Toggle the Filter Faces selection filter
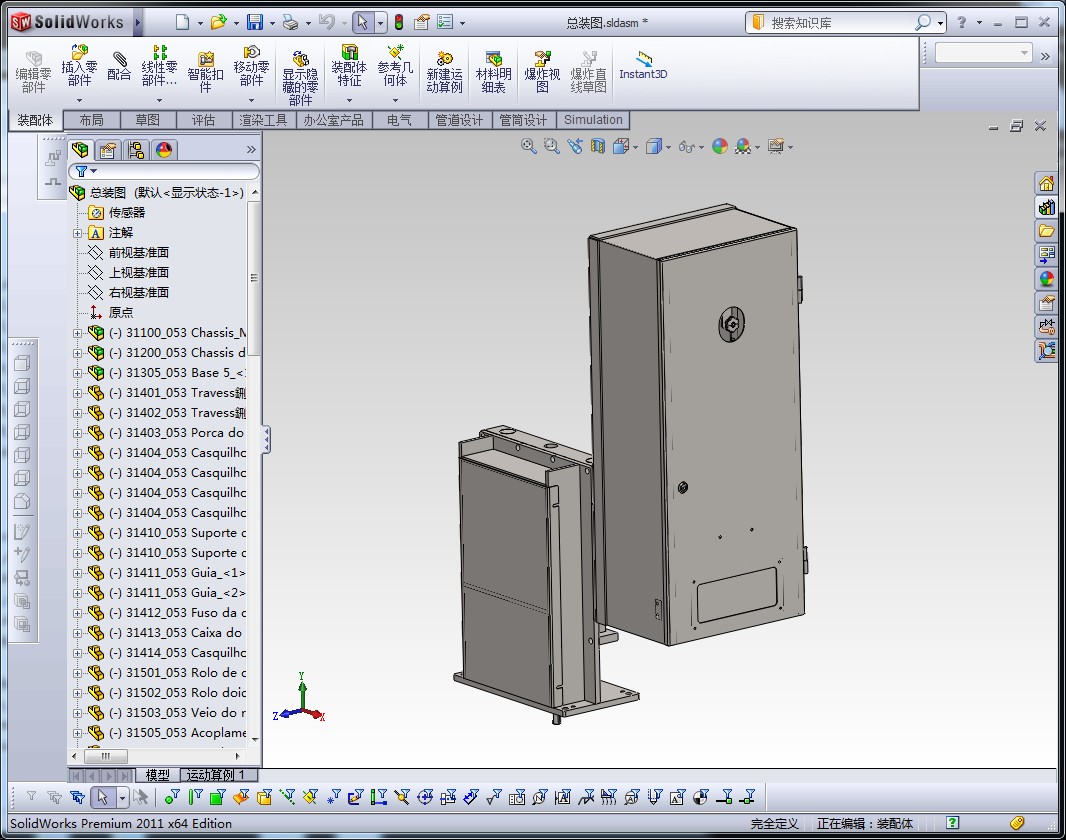The image size is (1066, 840). (x=218, y=797)
